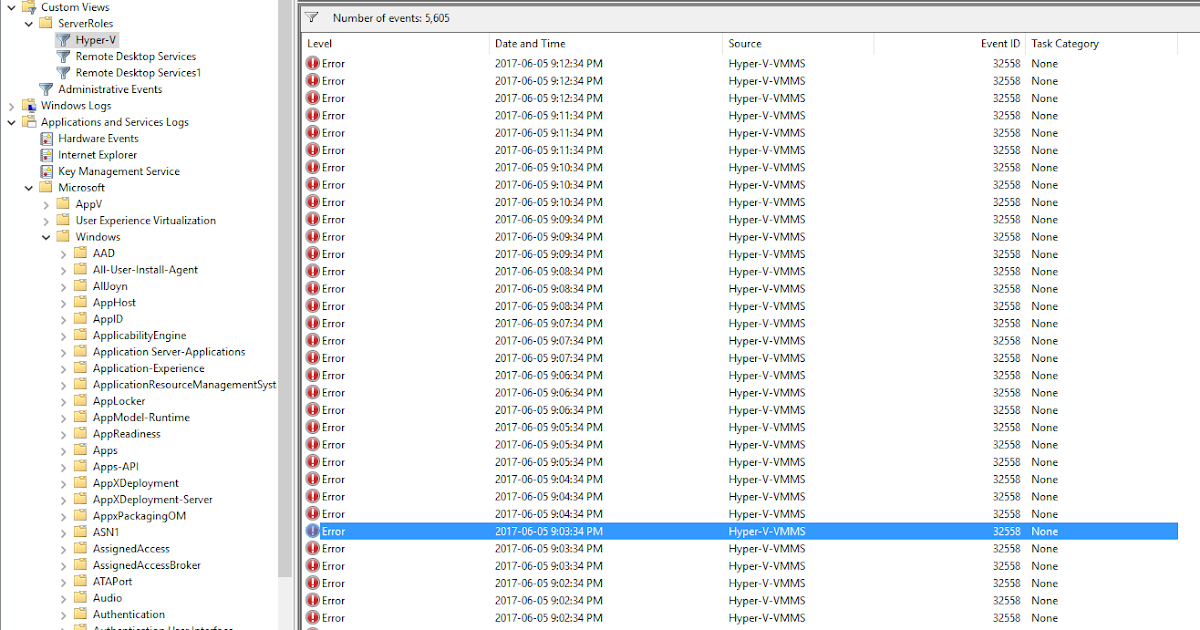Click the red error icon on the first event
1200x630 pixels.
coord(311,63)
